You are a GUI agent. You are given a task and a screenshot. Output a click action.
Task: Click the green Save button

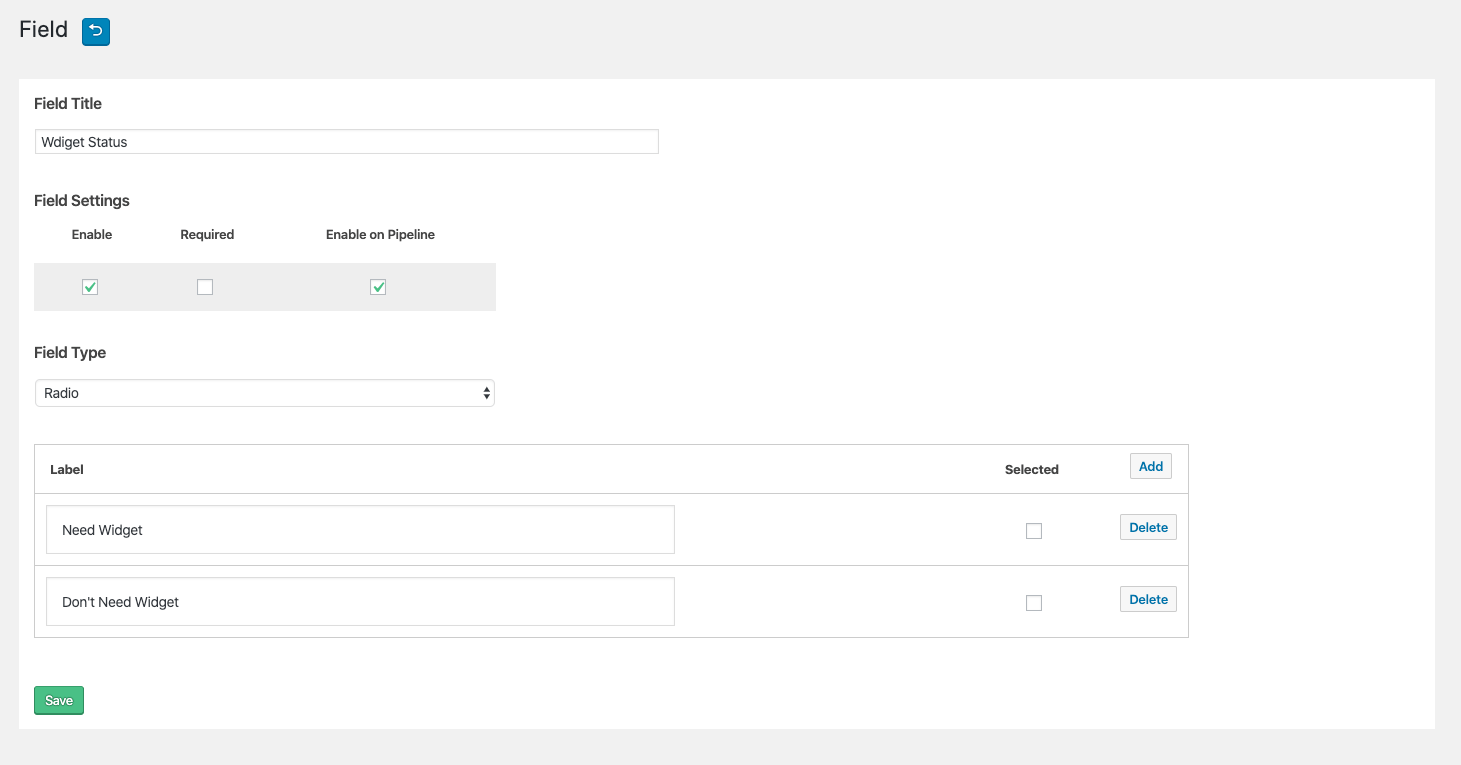click(x=59, y=700)
